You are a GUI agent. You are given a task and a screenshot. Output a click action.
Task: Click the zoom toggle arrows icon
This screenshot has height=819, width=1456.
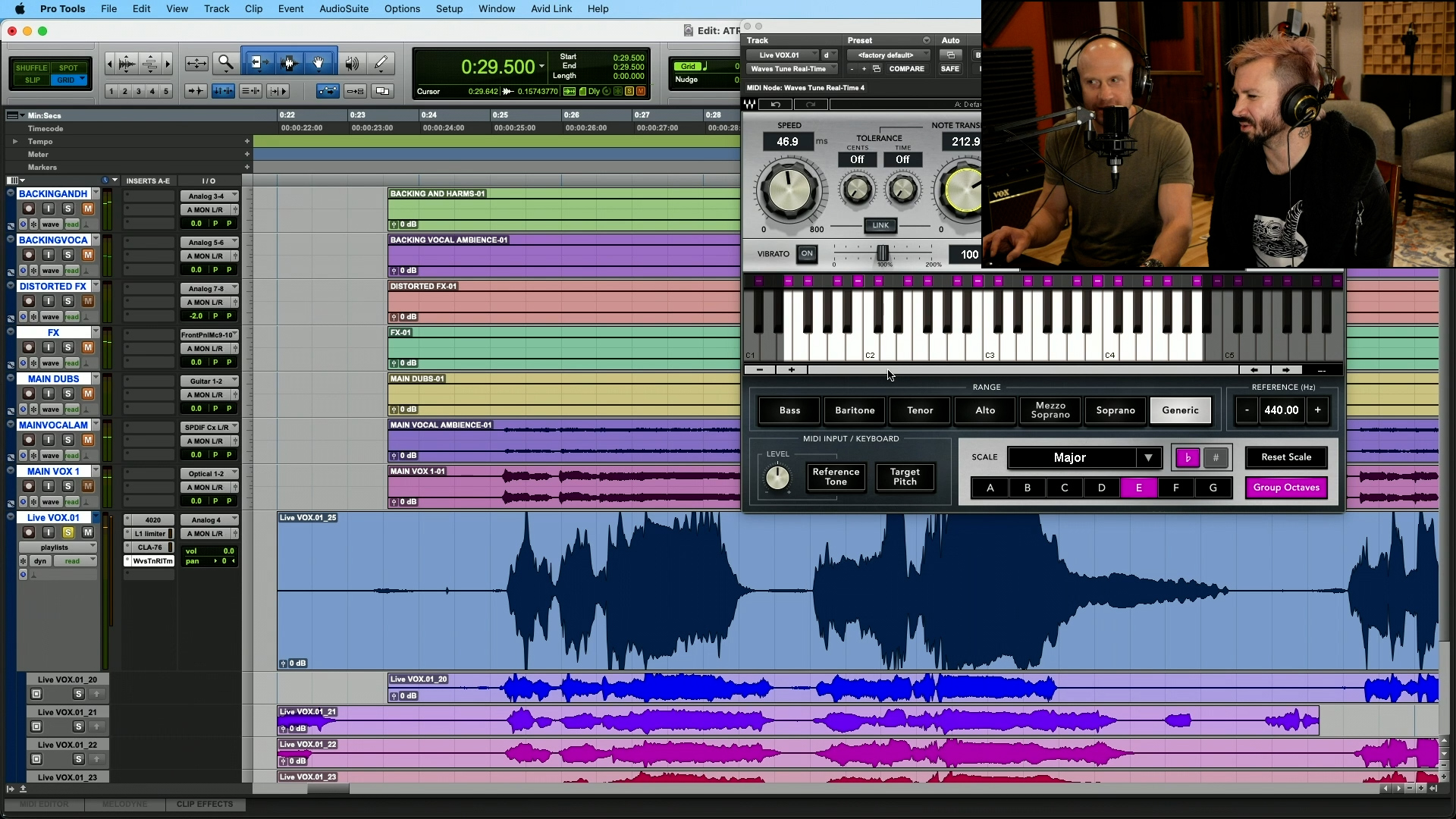tap(196, 64)
